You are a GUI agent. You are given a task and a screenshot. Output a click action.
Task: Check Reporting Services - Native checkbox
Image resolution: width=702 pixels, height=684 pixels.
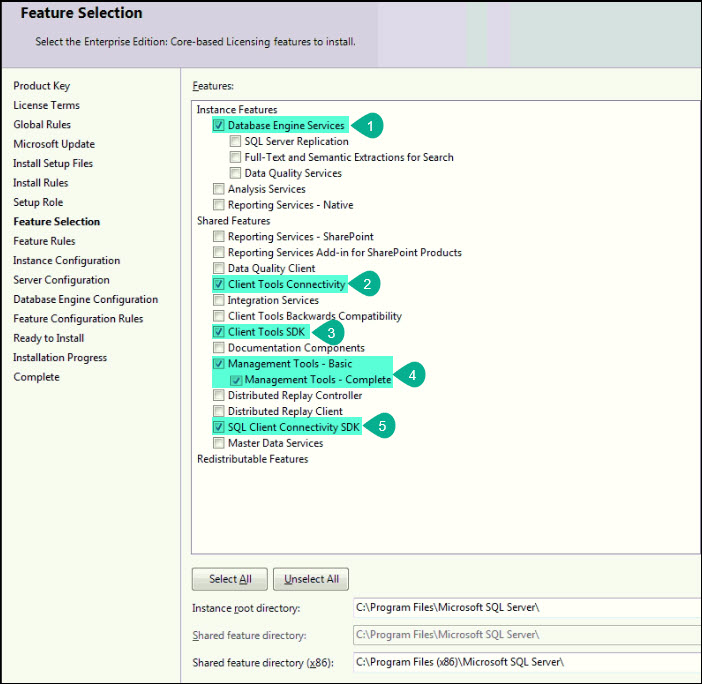point(218,205)
